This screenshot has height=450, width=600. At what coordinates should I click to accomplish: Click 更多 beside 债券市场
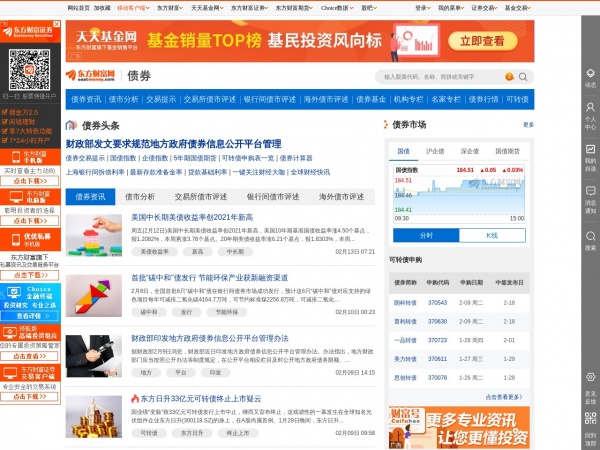click(x=528, y=125)
